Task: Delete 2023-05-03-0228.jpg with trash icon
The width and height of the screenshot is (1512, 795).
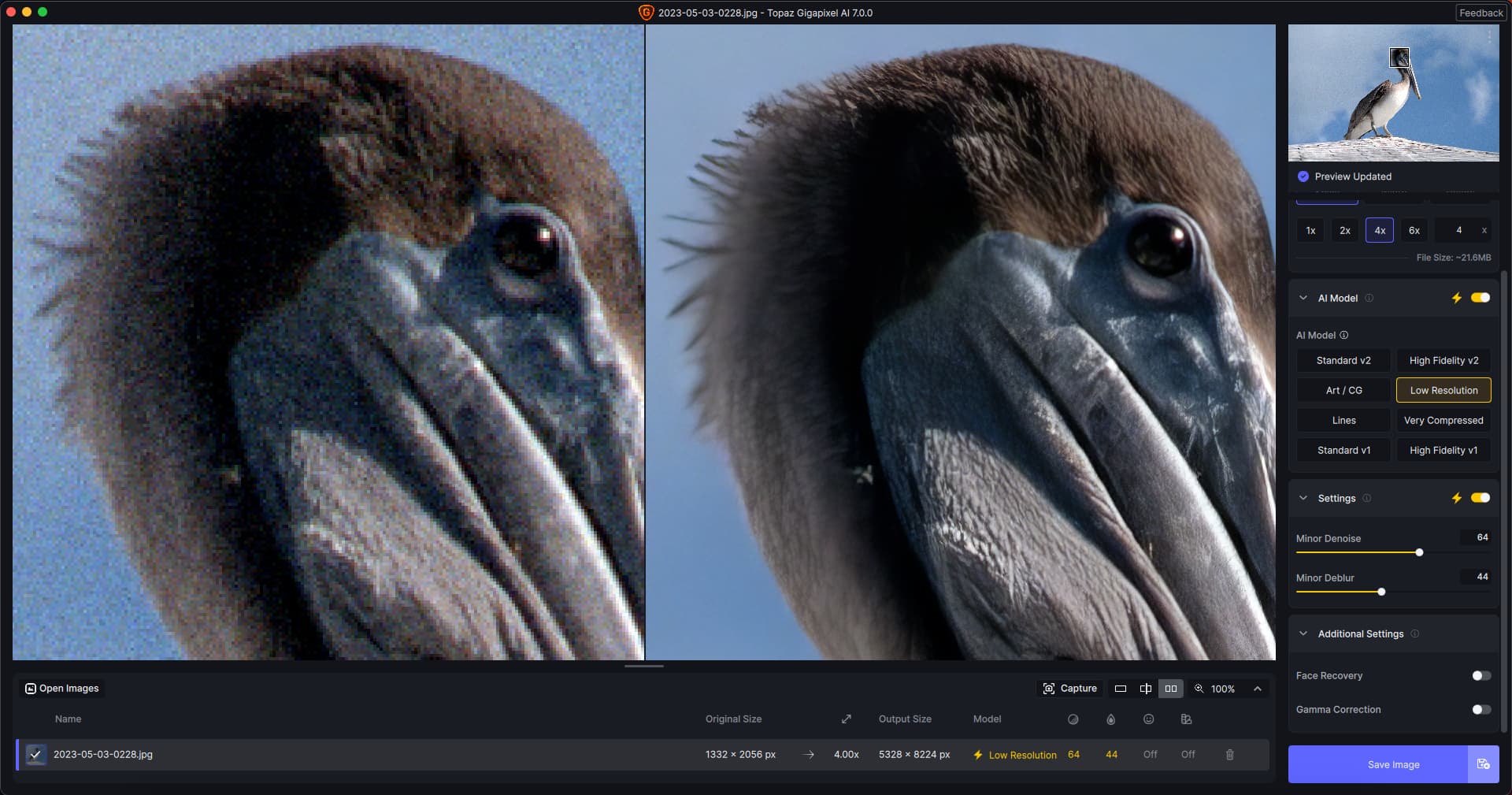Action: (1229, 755)
